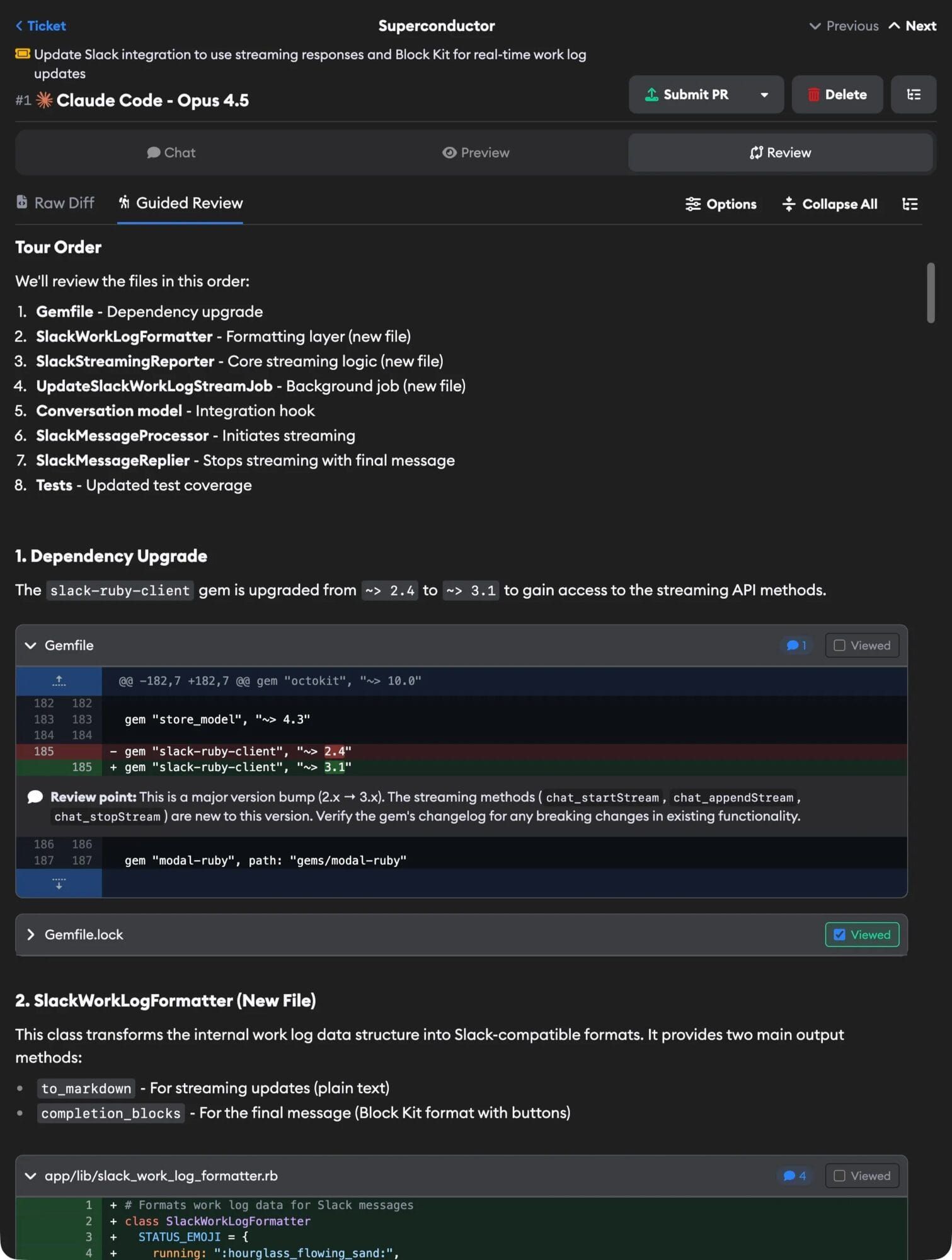The height and width of the screenshot is (1260, 952).
Task: Click the SlackMessageReplier tour item
Action: point(245,461)
